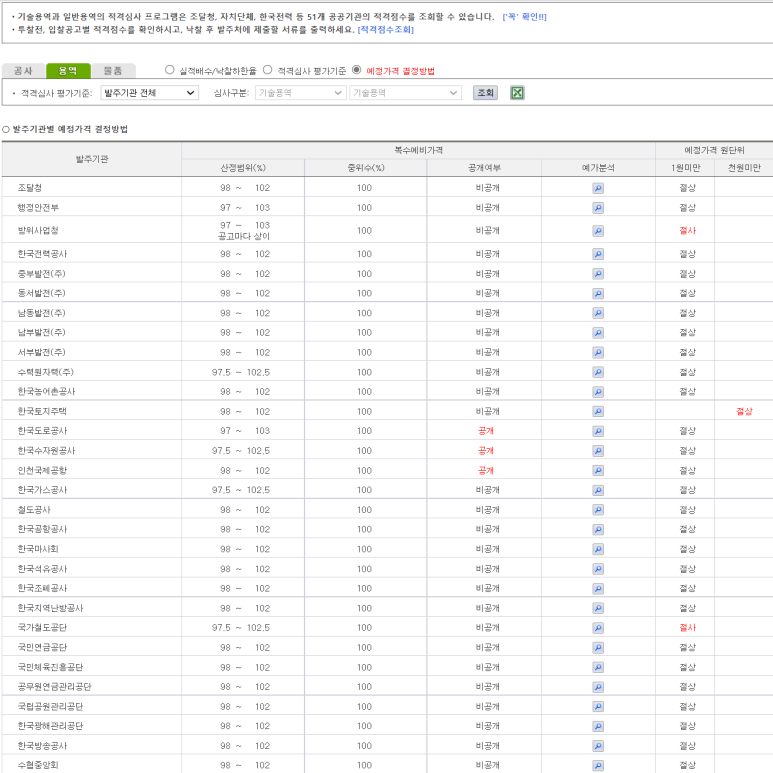Screen dimensions: 773x773
Task: Open 예가분석 magnifier for 남동발전(주) row
Action: click(598, 313)
